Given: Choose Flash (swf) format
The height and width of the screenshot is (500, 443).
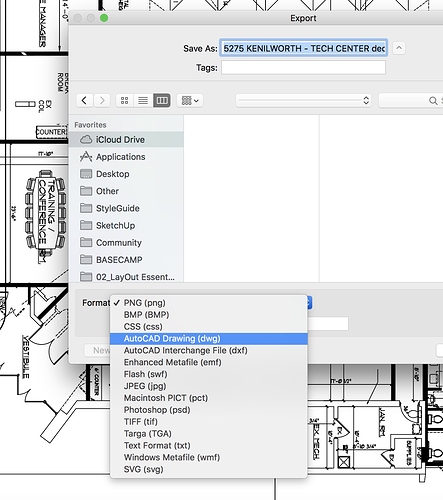Looking at the screenshot, I should point(208,374).
